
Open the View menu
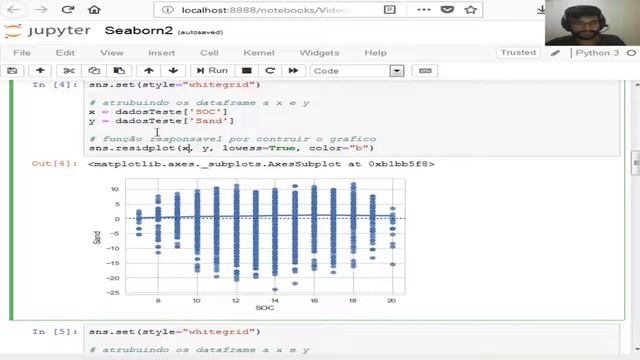[x=112, y=53]
